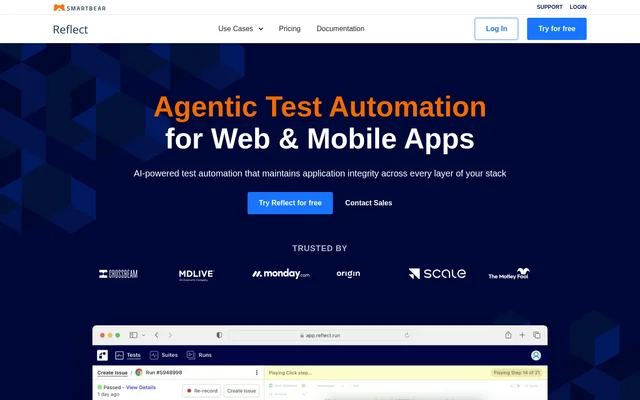This screenshot has width=640, height=400.
Task: Click the Chrome icon beside Run #5948998
Action: [x=139, y=372]
